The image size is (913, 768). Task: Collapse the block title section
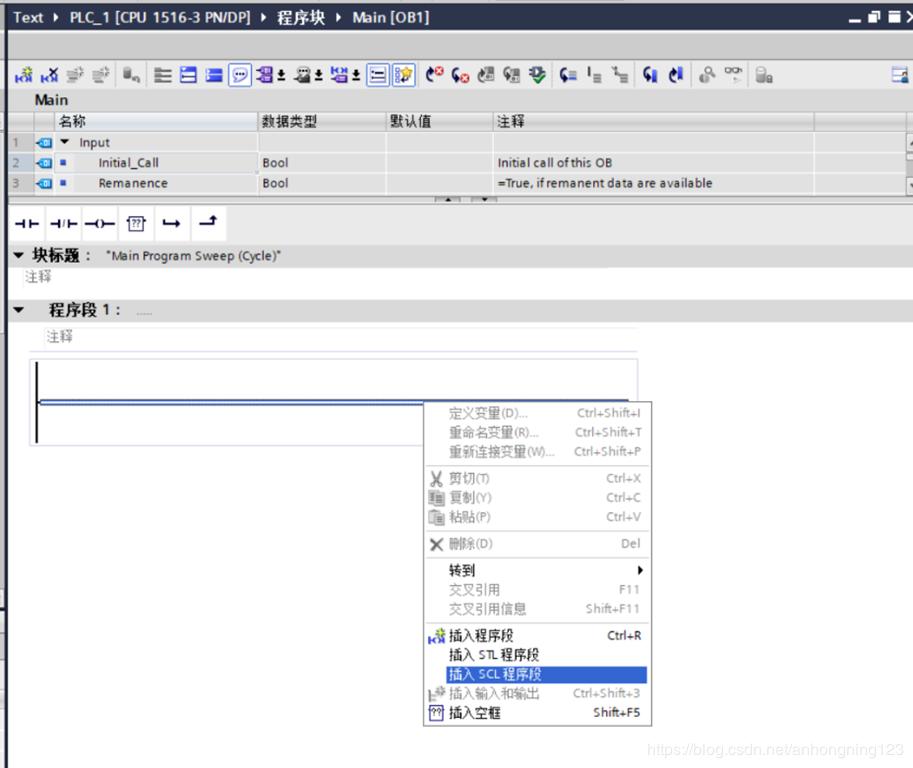pos(17,255)
